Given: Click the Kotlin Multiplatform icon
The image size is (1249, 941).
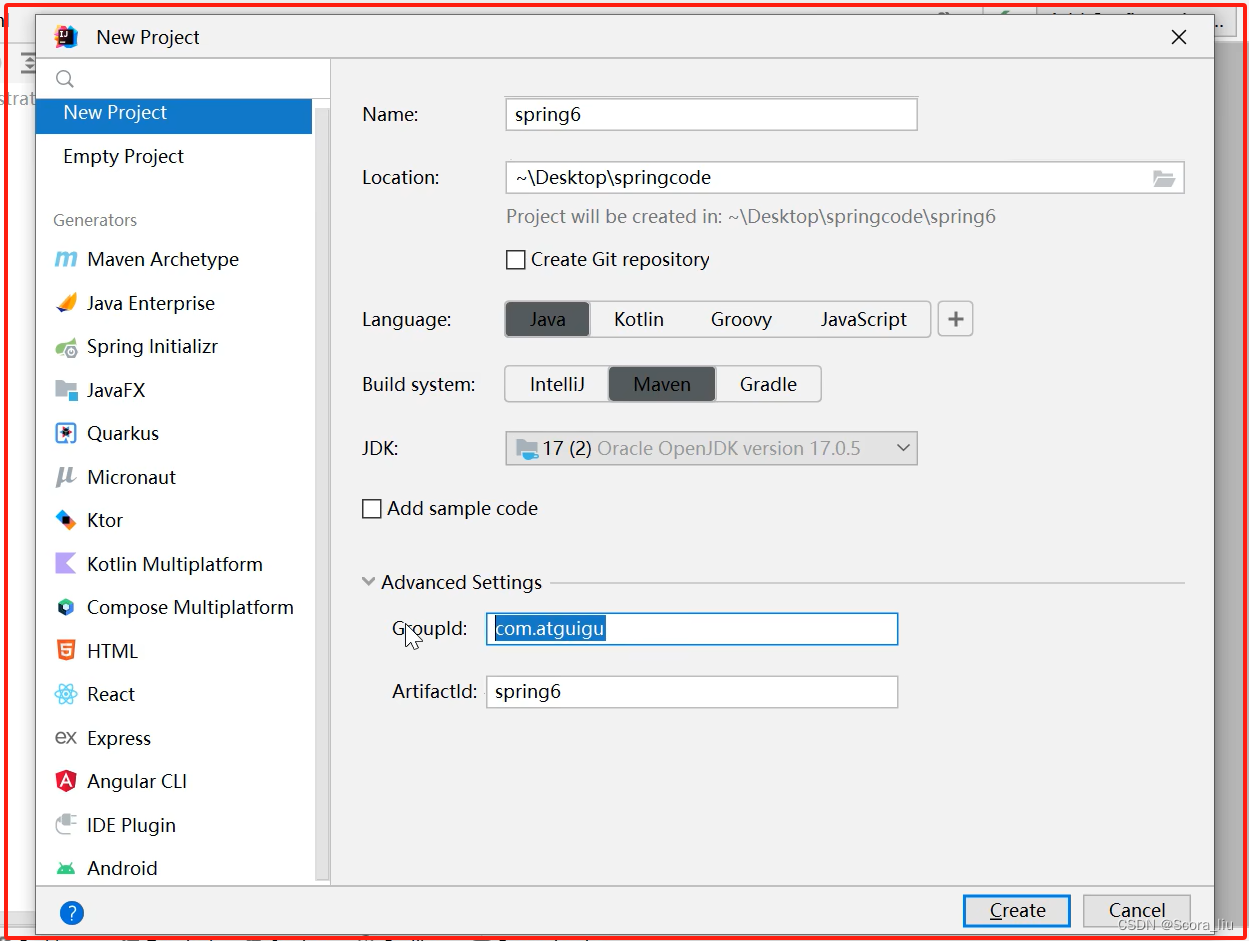Looking at the screenshot, I should (x=66, y=564).
